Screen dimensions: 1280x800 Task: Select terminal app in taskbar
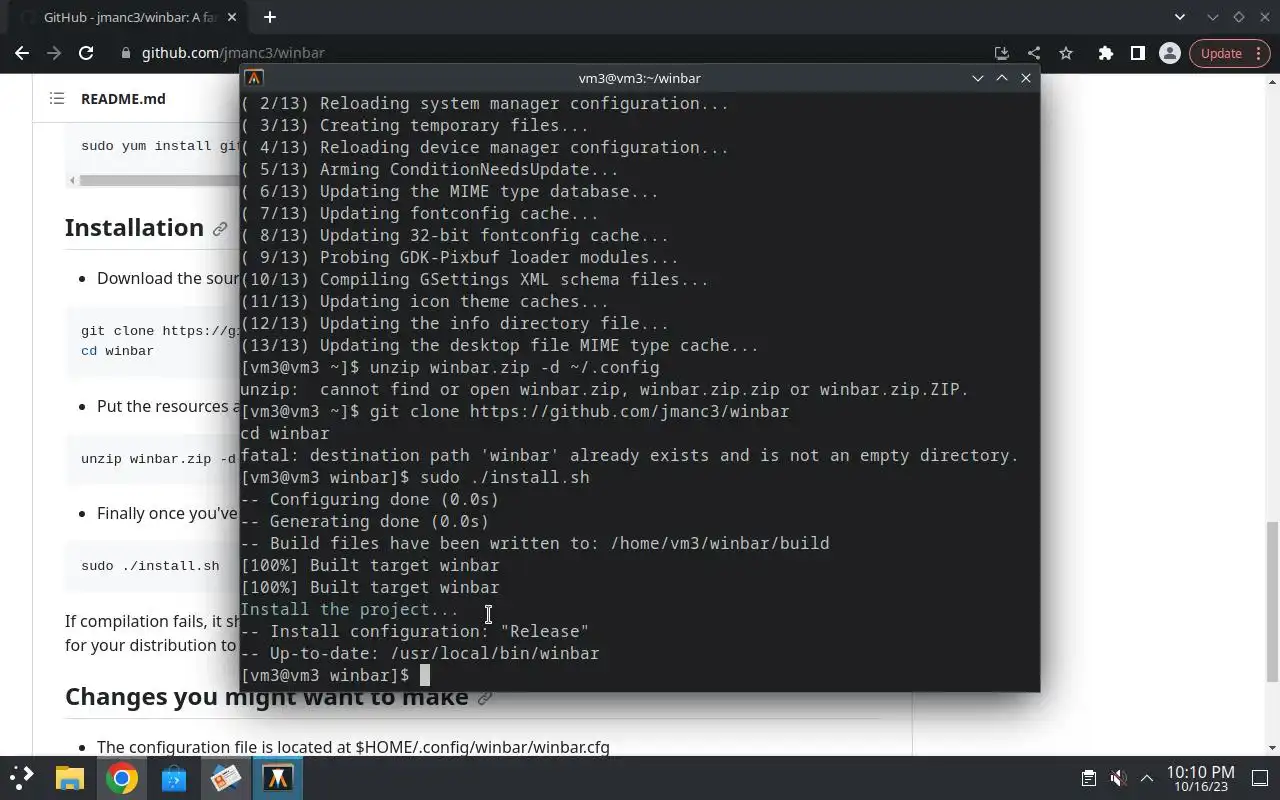tap(278, 778)
